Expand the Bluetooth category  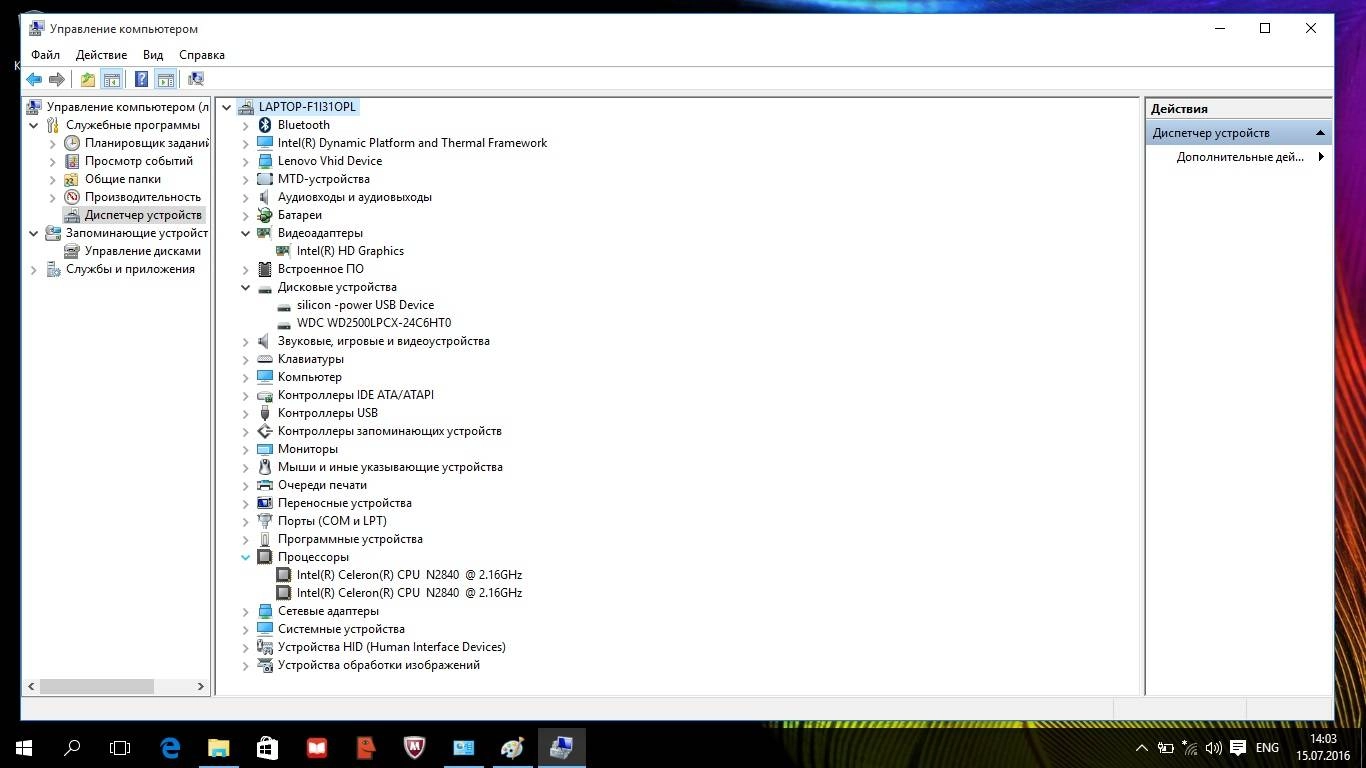246,125
